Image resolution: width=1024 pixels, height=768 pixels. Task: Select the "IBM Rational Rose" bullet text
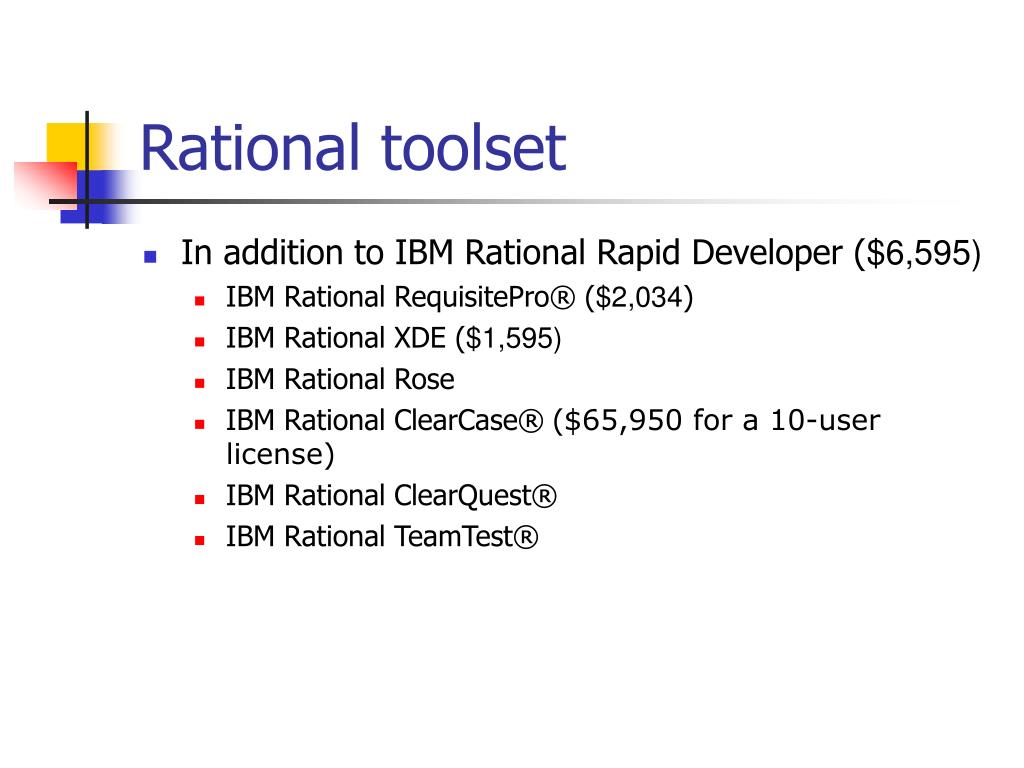click(x=340, y=379)
